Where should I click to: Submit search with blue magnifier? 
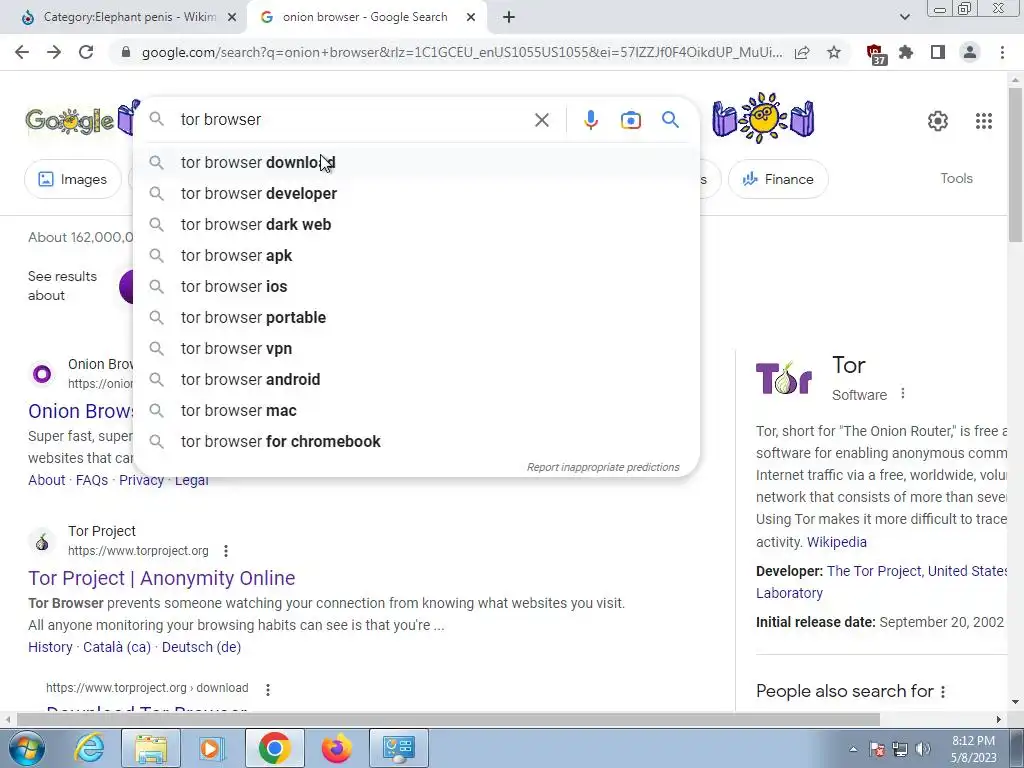click(670, 120)
